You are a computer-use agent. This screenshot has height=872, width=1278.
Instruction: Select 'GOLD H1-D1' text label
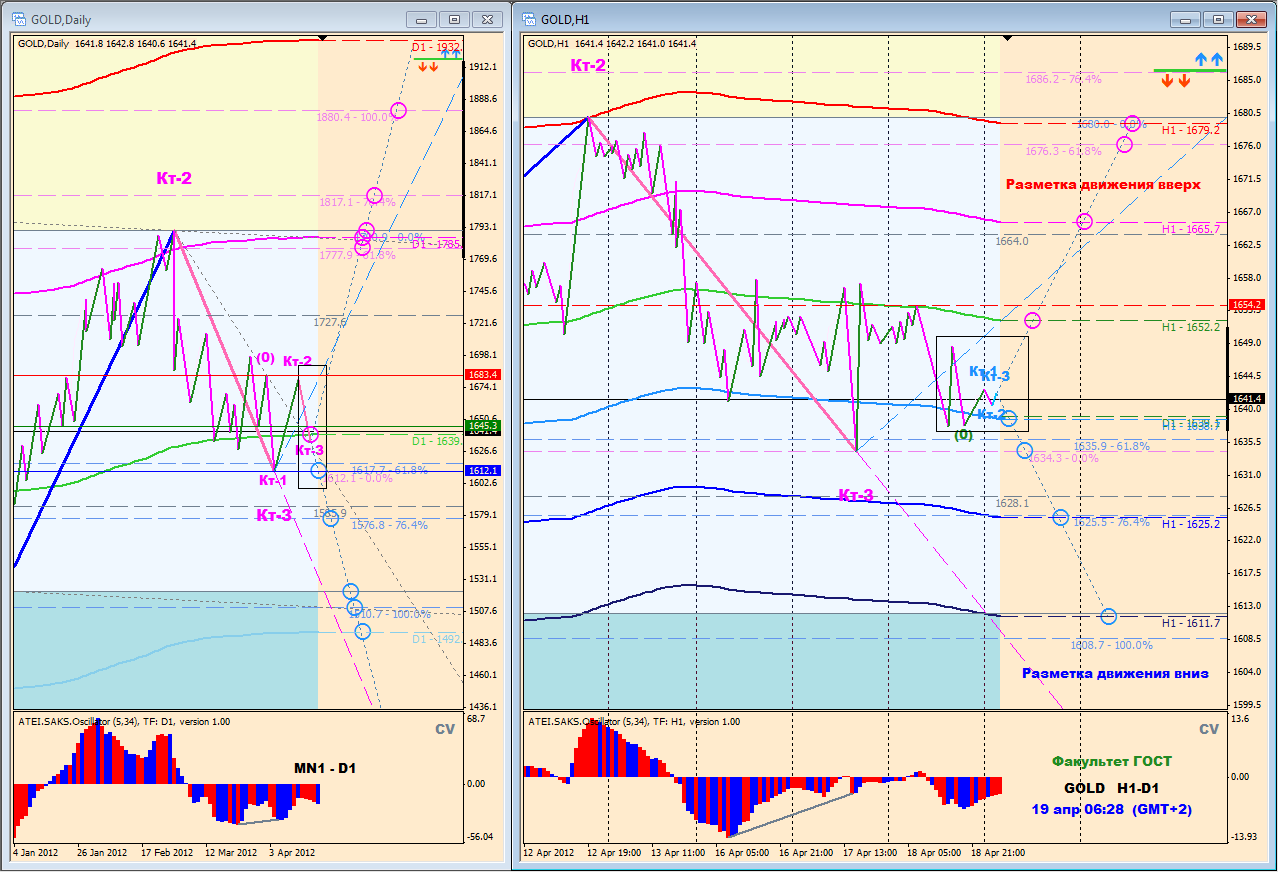(x=1111, y=788)
